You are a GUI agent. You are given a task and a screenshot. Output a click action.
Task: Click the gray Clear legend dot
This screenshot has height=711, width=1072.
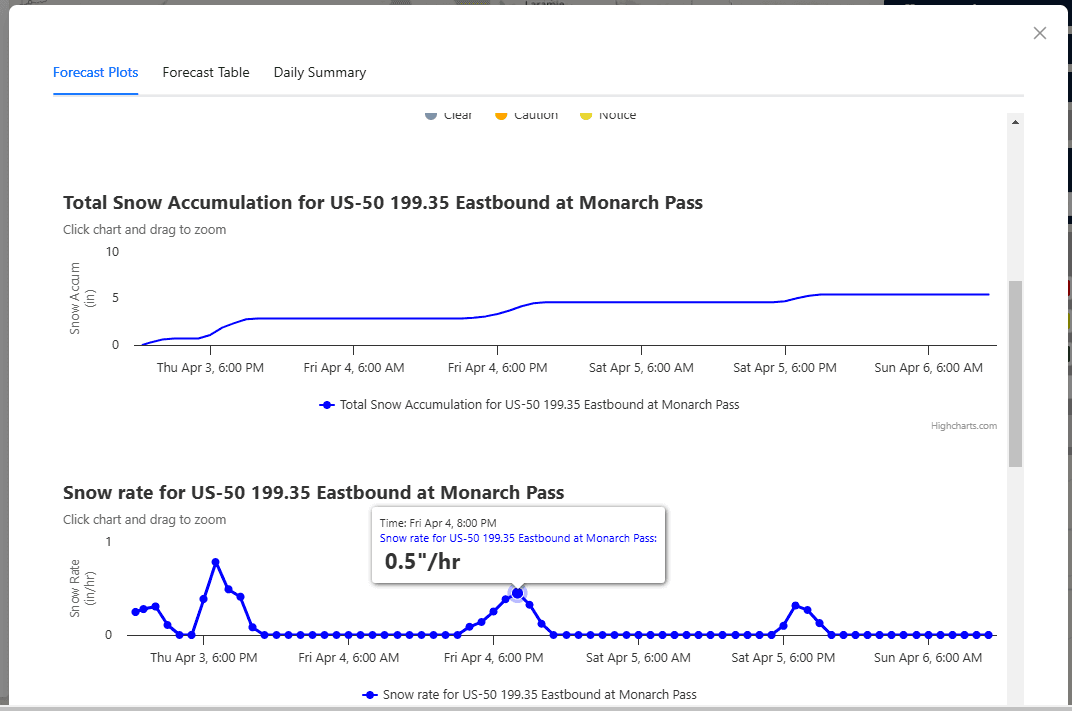click(x=431, y=115)
